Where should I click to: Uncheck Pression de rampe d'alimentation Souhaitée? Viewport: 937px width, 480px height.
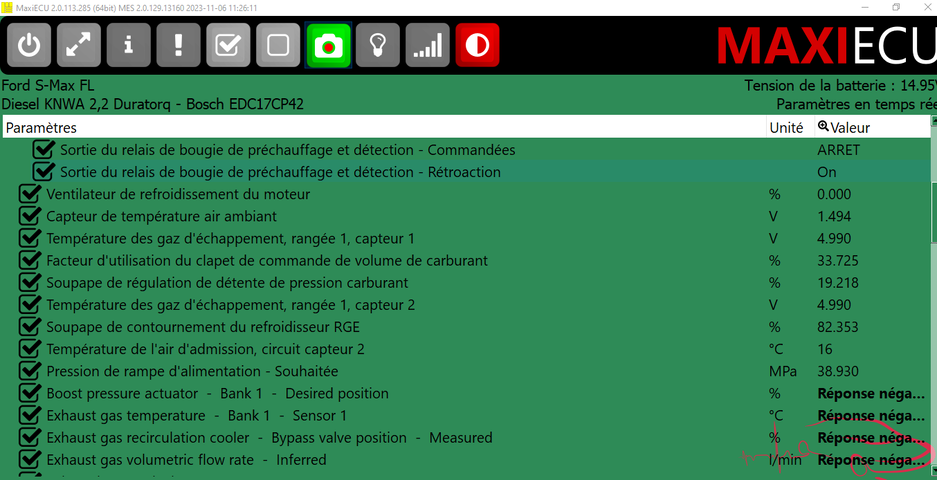(30, 371)
